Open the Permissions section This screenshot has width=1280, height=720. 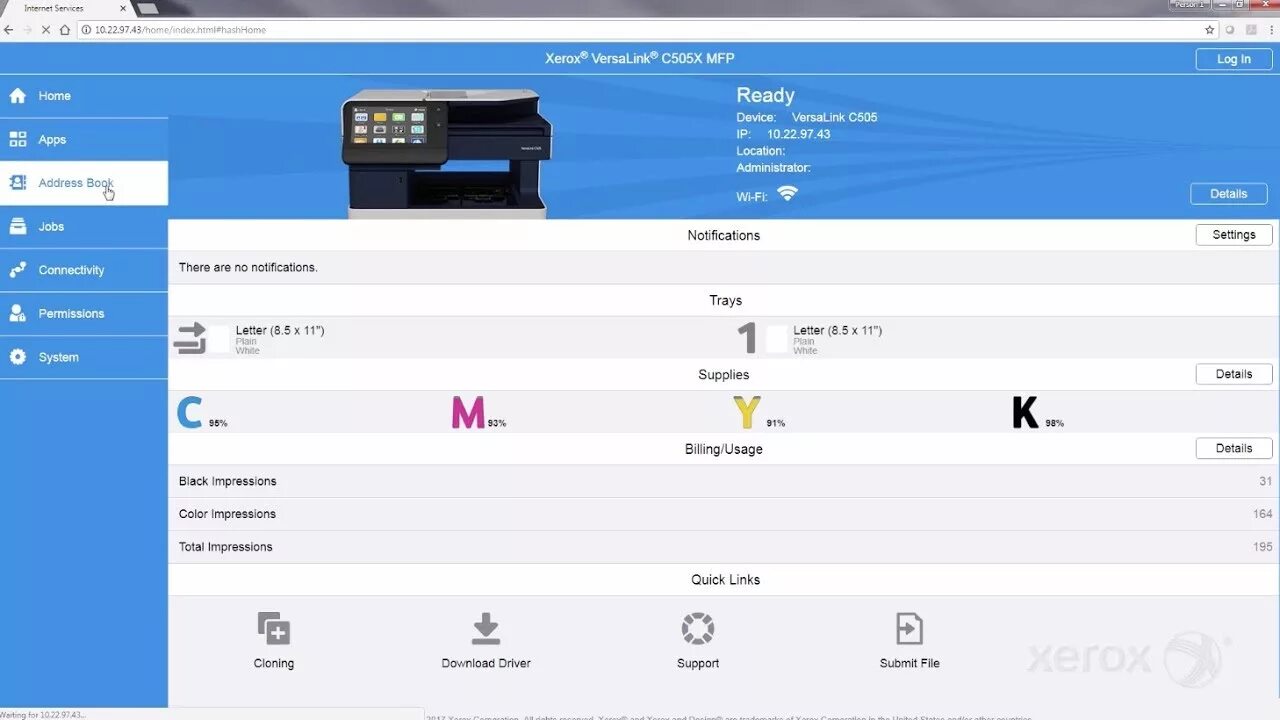[x=84, y=314]
